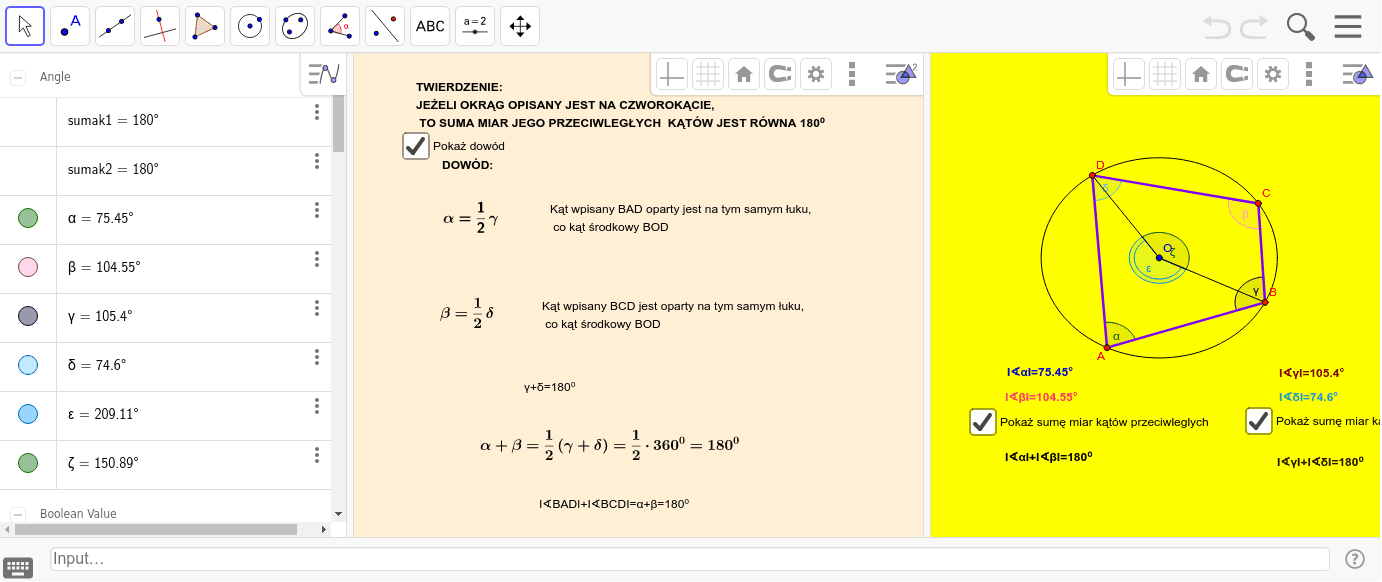Open options menu for ζ = 150.89° row

click(317, 455)
